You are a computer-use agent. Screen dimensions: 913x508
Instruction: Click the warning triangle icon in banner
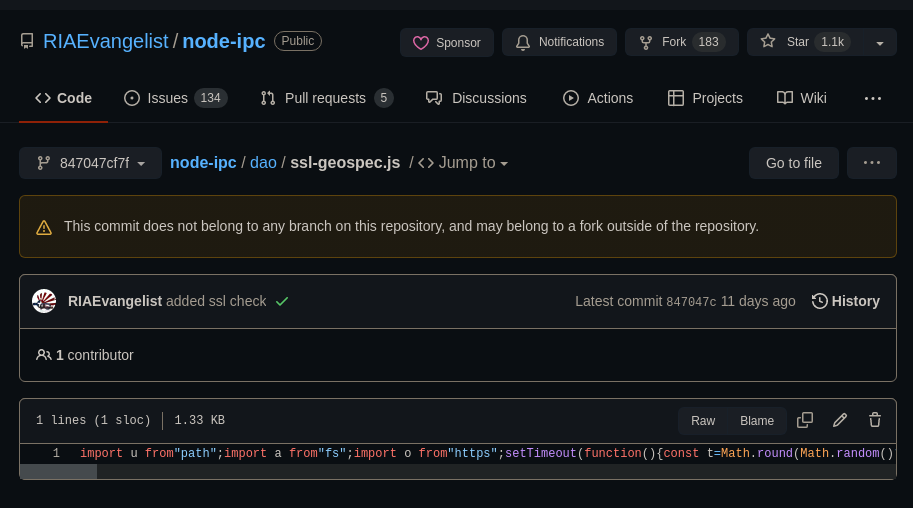tap(44, 227)
